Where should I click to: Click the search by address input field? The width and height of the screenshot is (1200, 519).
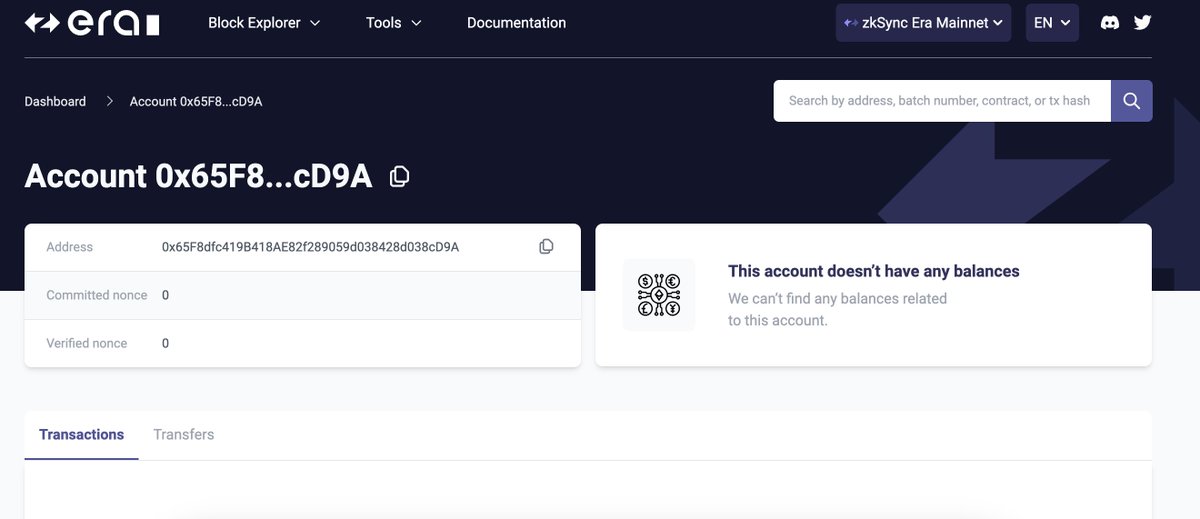(942, 101)
